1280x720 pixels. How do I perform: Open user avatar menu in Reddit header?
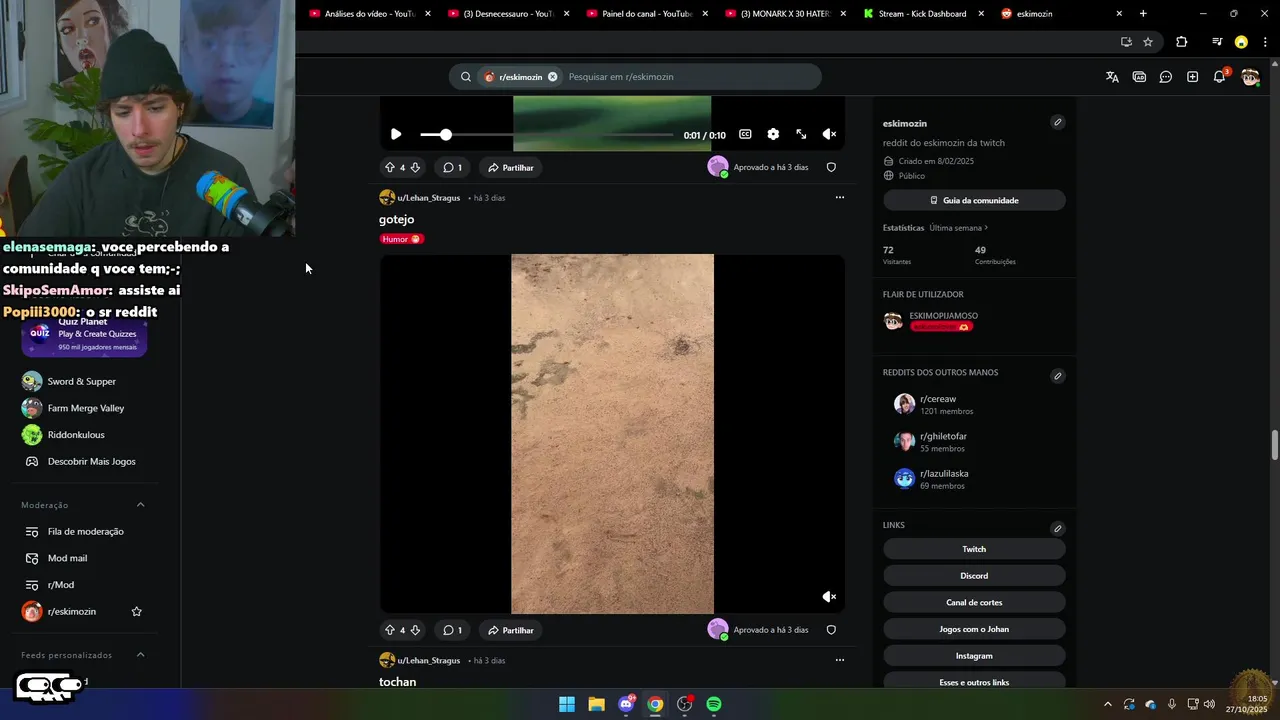coord(1250,77)
